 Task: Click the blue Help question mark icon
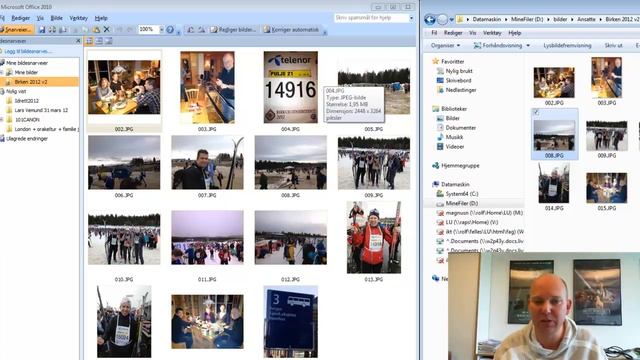170,29
